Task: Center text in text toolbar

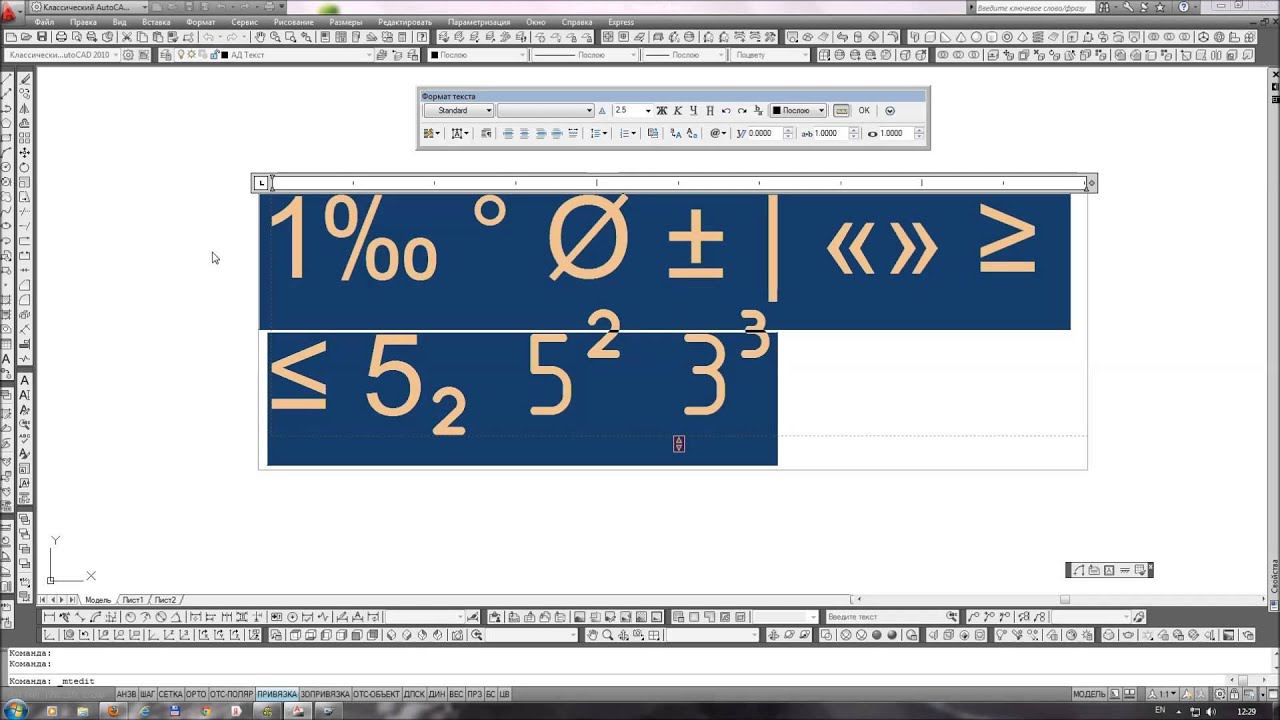Action: tap(524, 133)
